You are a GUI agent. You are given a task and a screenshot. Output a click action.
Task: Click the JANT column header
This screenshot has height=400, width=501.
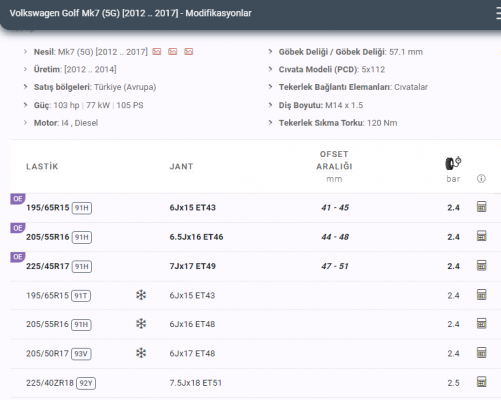tap(181, 166)
